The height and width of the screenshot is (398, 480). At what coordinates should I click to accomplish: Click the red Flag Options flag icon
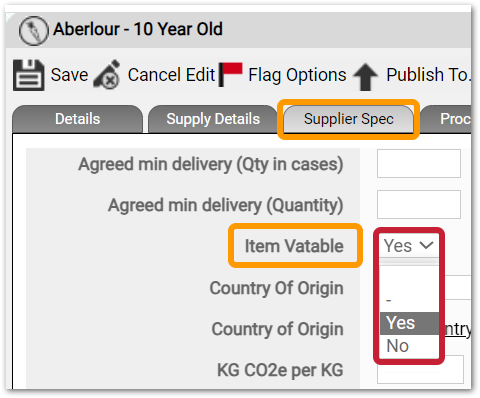click(x=230, y=74)
